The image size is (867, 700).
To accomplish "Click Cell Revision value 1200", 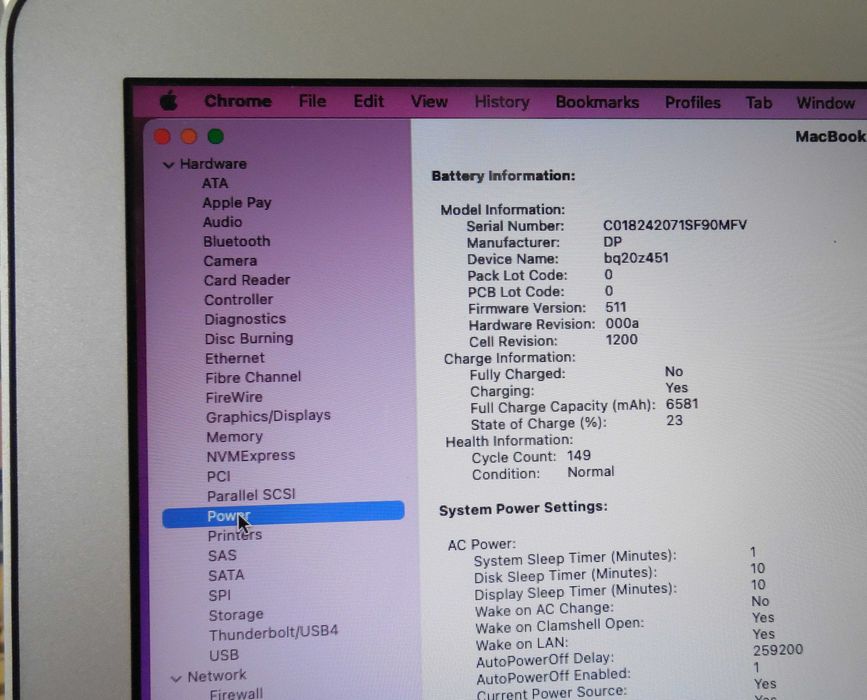I will pos(621,339).
